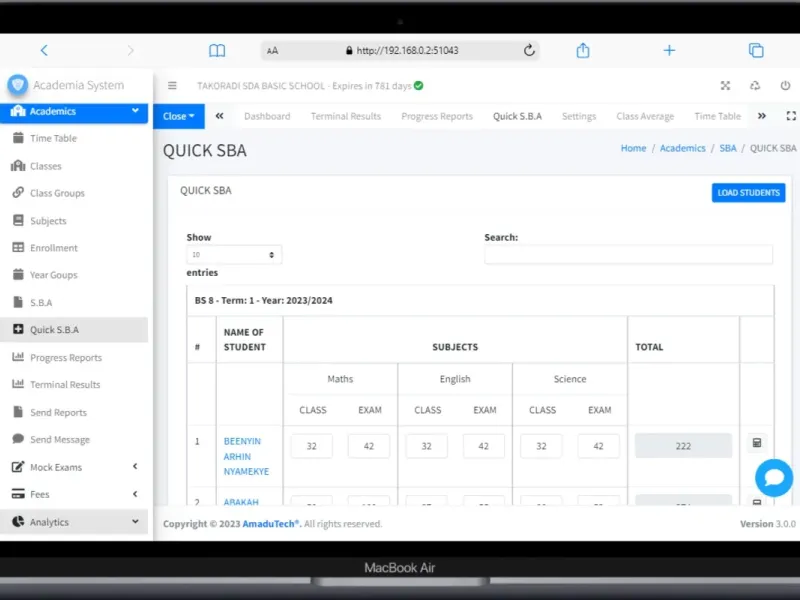Switch to the Time Table tab
Image resolution: width=800 pixels, height=600 pixels.
tap(717, 116)
